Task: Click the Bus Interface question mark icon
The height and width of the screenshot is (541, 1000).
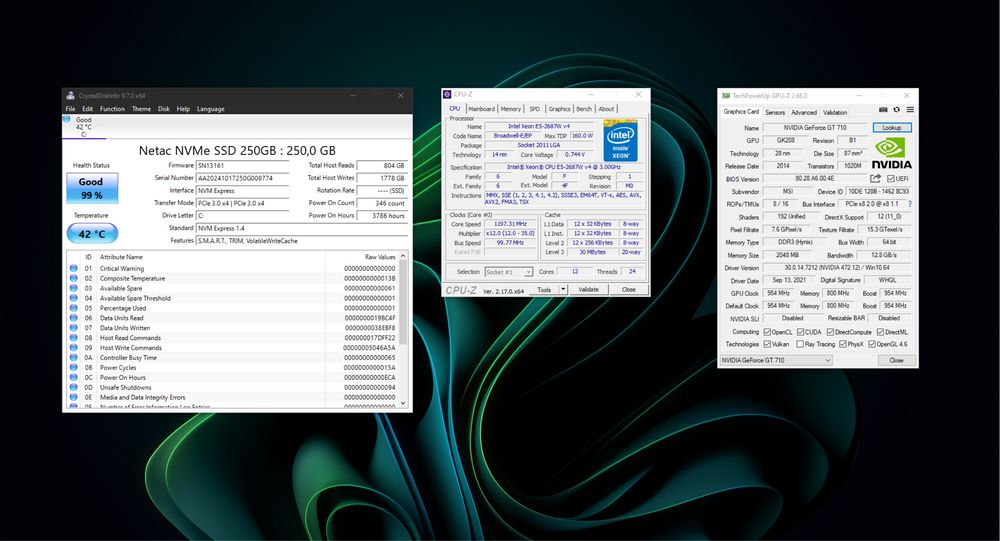Action: (909, 204)
